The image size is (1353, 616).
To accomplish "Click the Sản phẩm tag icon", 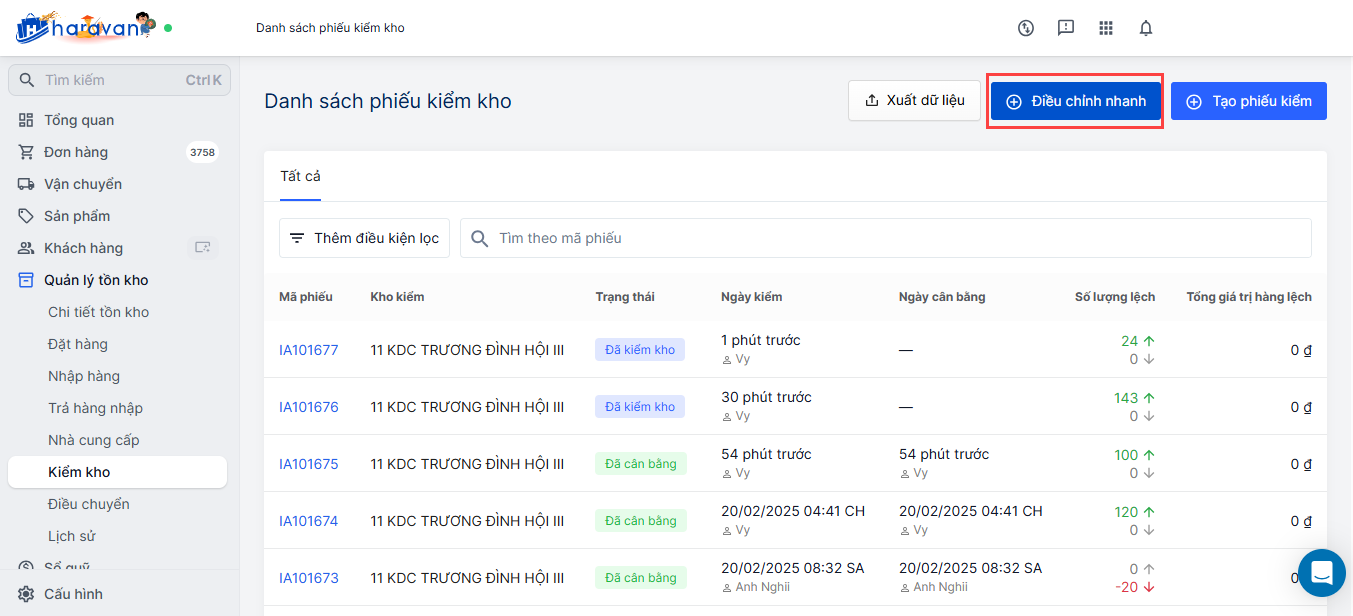I will point(26,216).
